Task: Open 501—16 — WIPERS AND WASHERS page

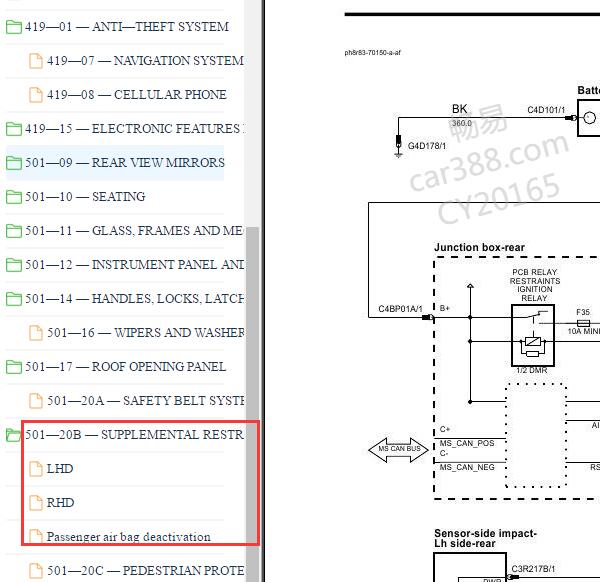Action: tap(145, 333)
